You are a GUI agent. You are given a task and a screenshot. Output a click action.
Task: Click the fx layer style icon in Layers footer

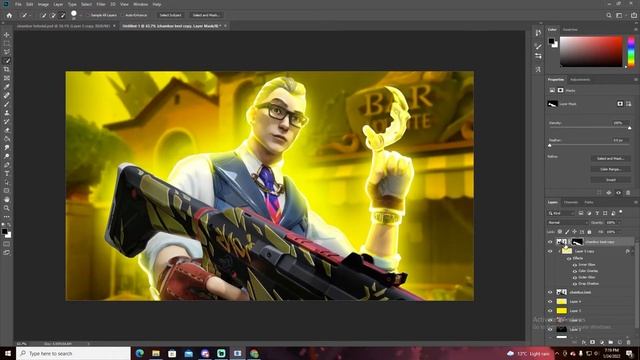click(584, 342)
